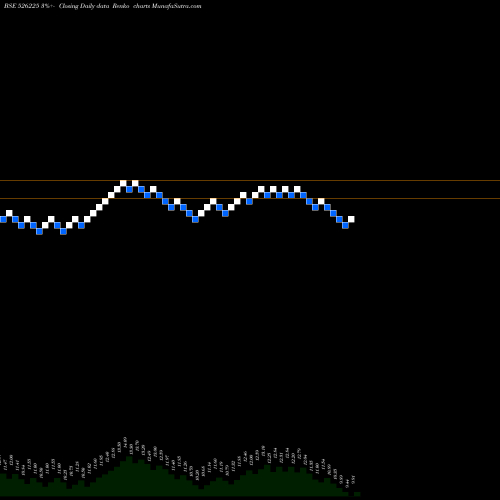Click the lower orange horizontal level line
This screenshot has width=500, height=500.
[250, 199]
